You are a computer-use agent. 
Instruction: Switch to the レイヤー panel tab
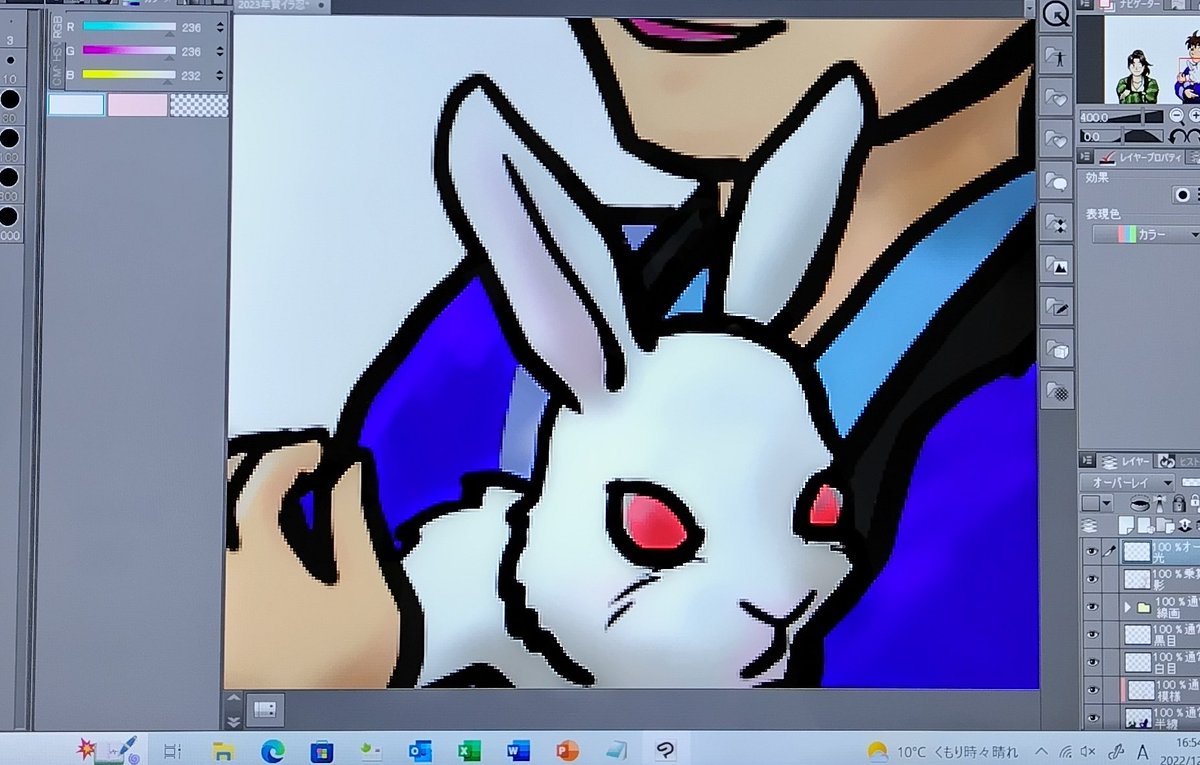coord(1127,461)
